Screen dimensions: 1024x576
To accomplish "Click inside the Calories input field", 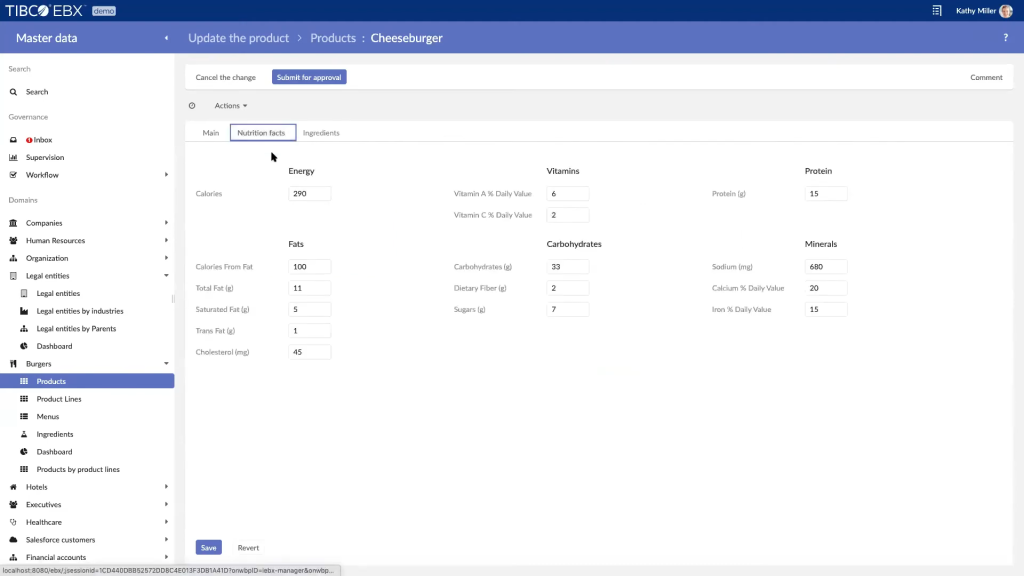I will click(x=309, y=193).
